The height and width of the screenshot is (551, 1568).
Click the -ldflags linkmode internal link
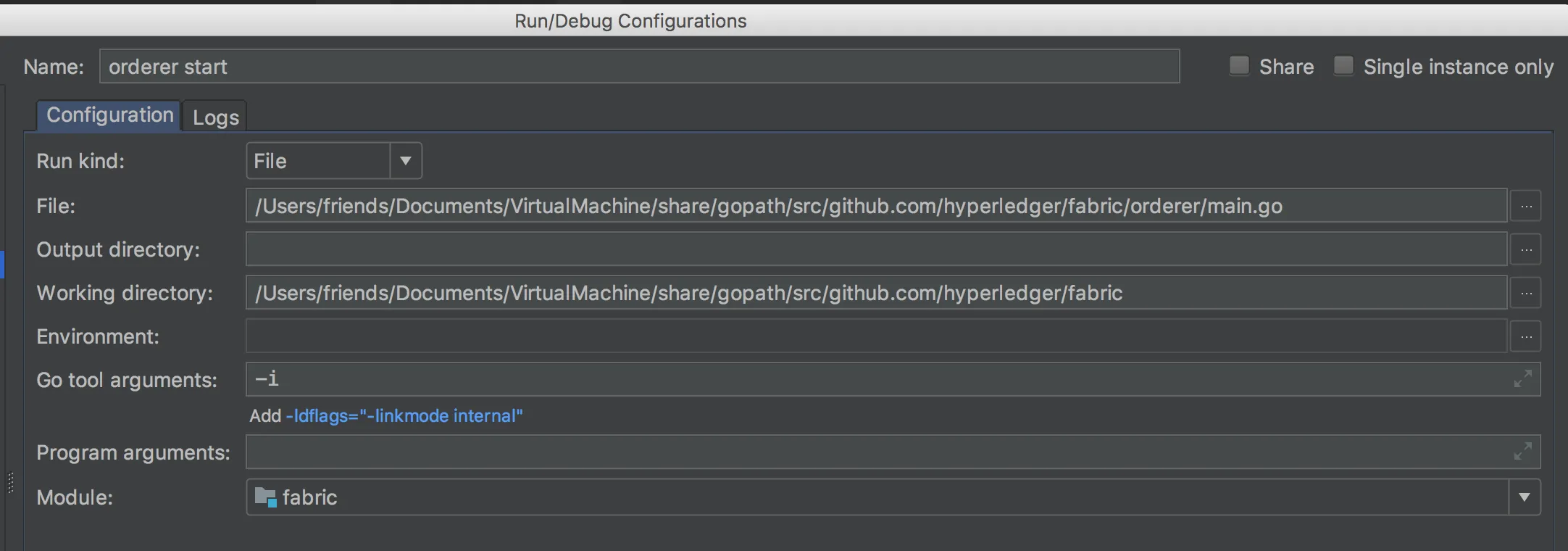404,416
